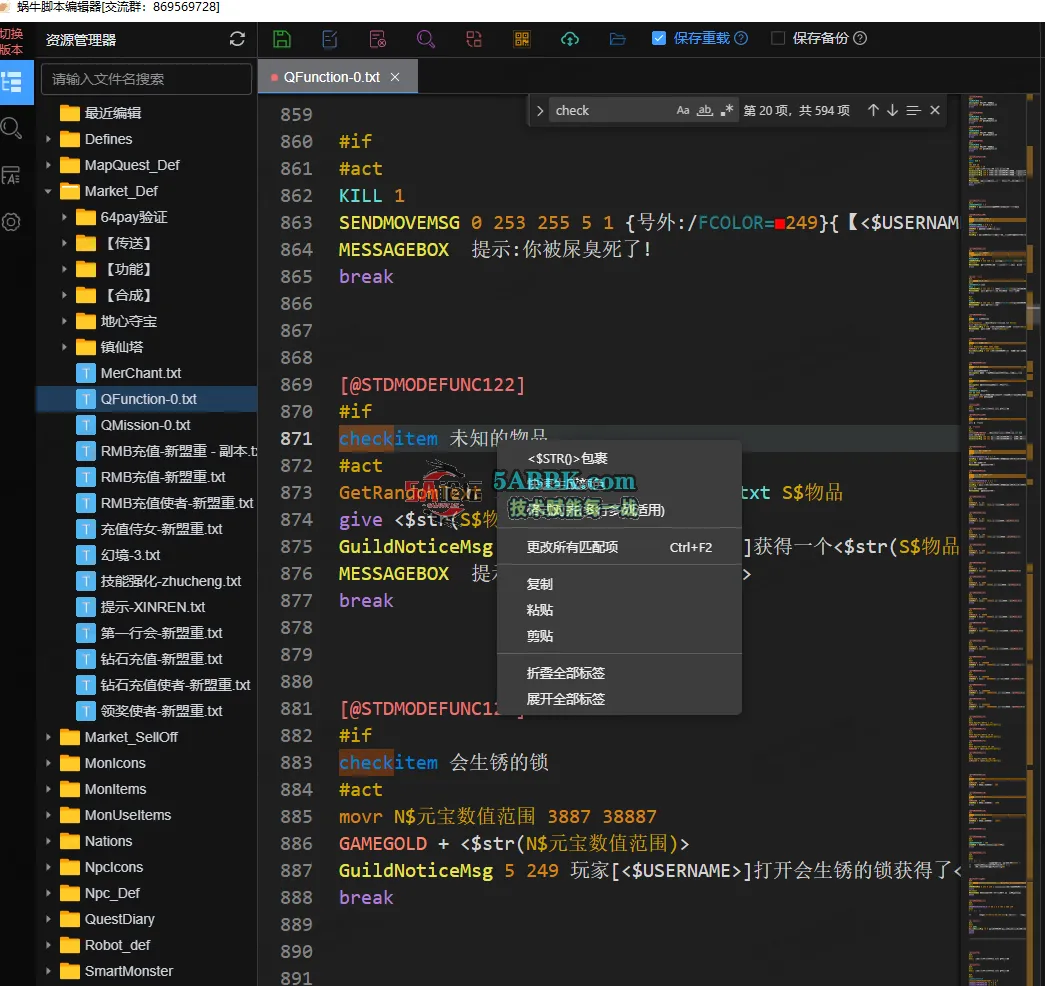This screenshot has width=1045, height=986.
Task: Go to previous find match arrow
Action: 873,110
